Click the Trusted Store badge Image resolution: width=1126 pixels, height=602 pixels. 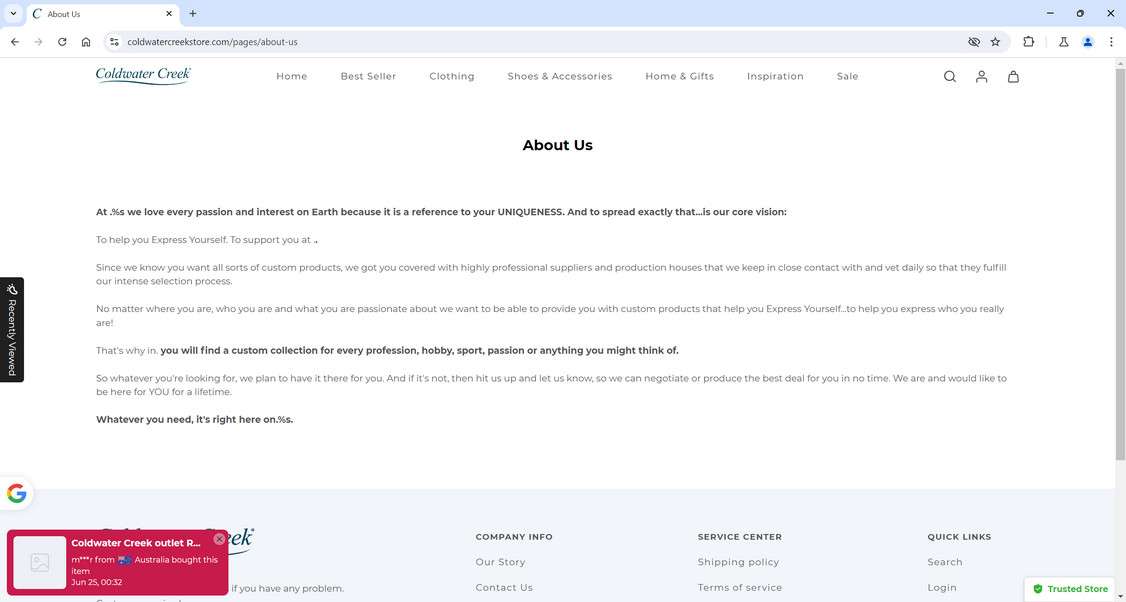(1070, 589)
